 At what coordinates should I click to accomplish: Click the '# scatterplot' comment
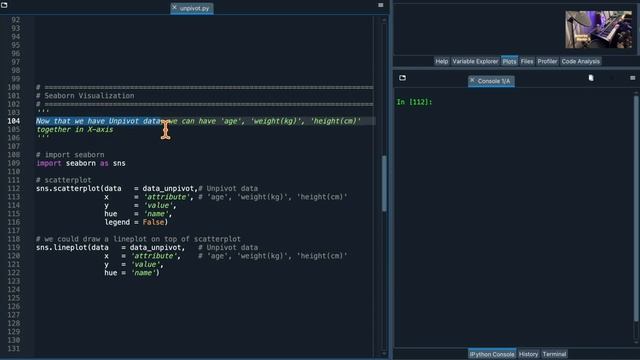[x=64, y=180]
